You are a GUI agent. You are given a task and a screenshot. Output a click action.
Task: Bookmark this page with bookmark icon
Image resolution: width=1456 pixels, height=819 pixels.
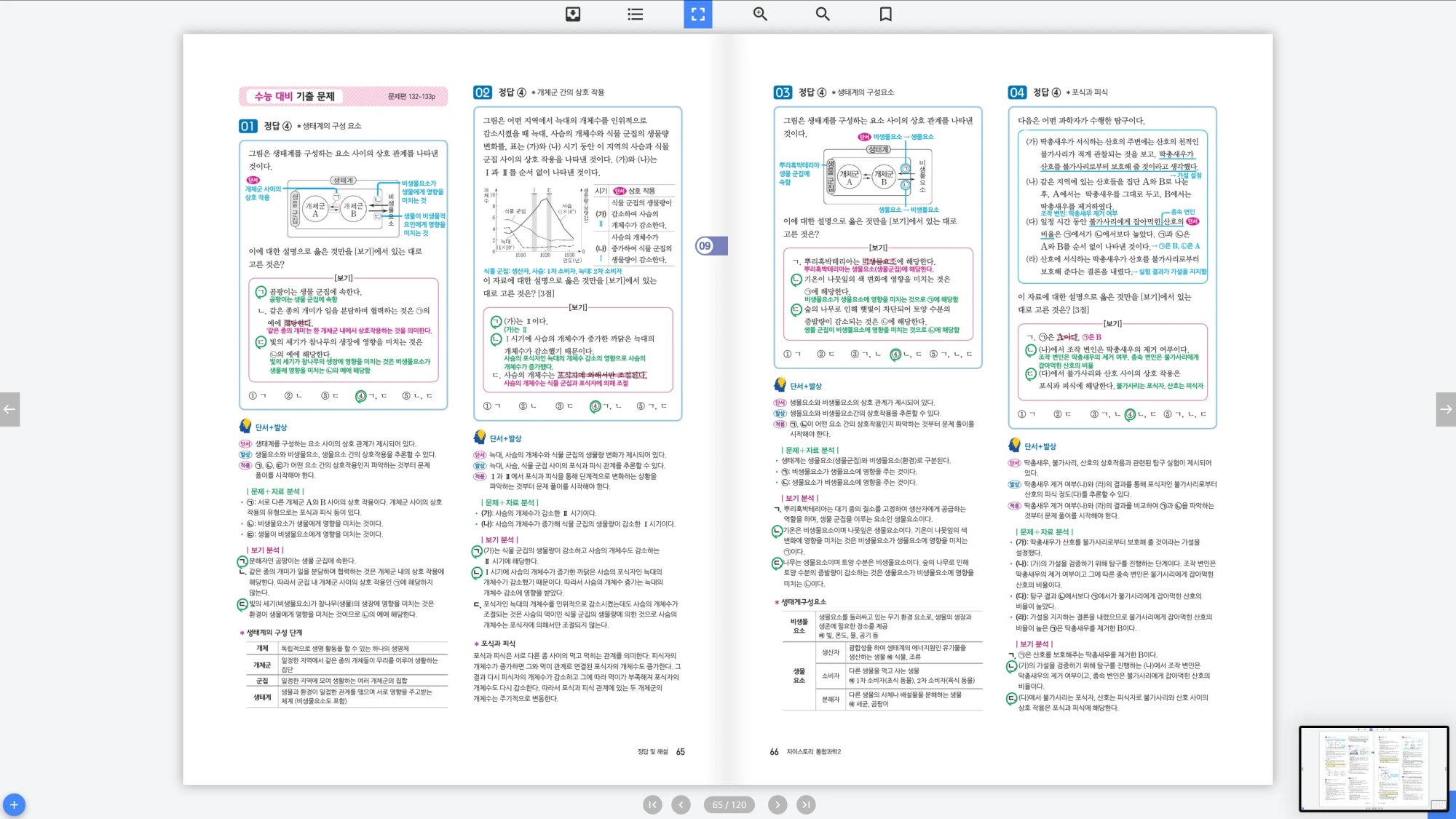pos(885,14)
